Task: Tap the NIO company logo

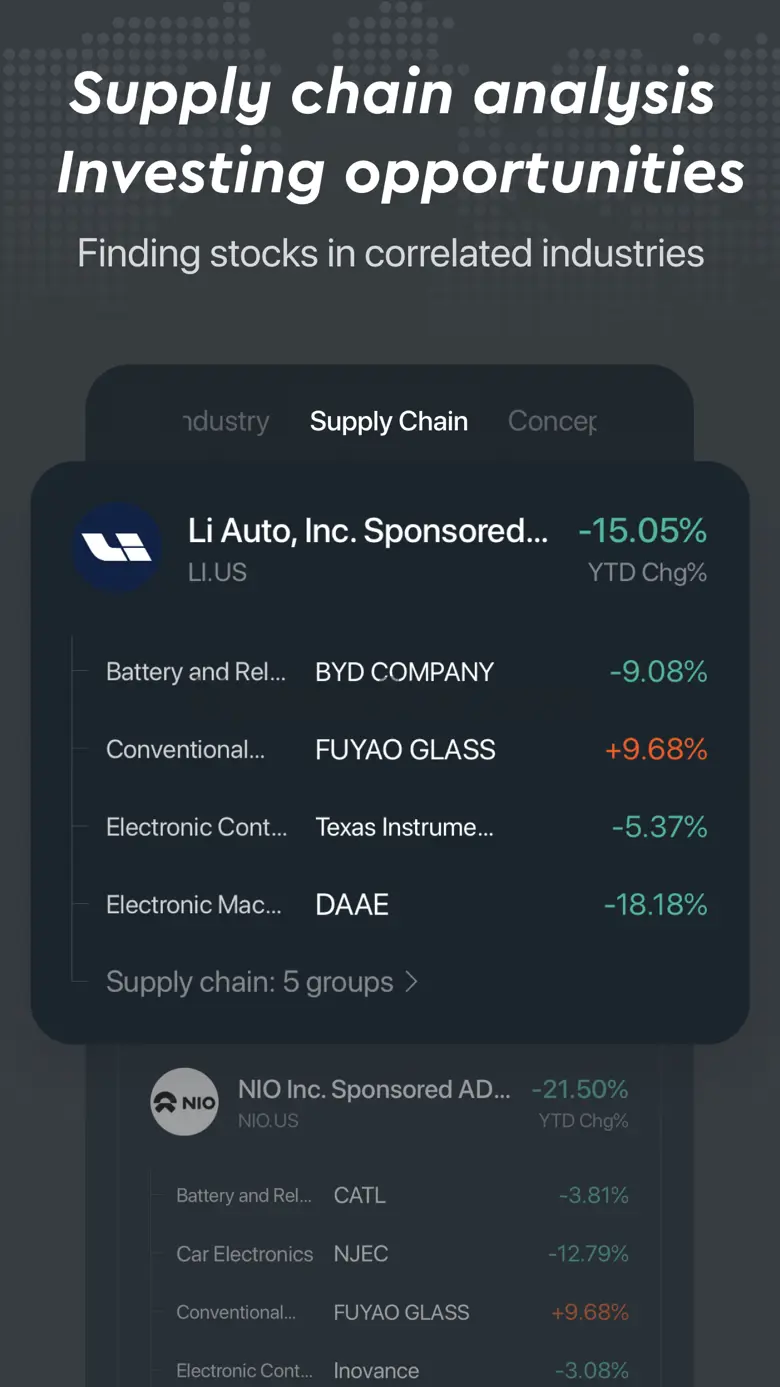Action: point(184,1102)
